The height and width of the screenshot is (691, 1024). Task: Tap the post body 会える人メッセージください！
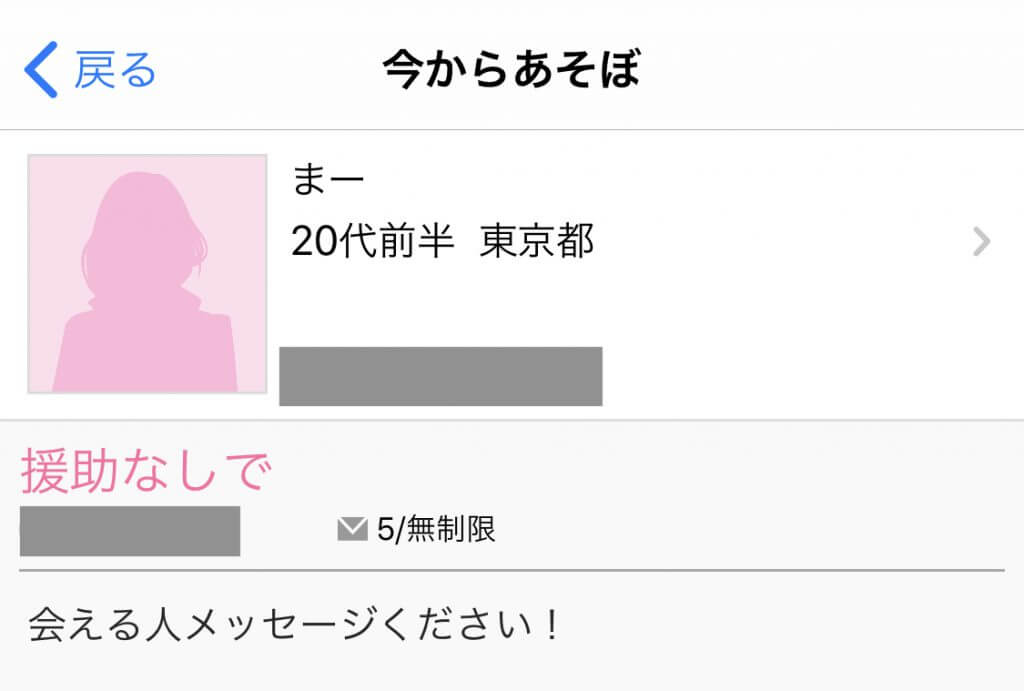pyautogui.click(x=290, y=626)
